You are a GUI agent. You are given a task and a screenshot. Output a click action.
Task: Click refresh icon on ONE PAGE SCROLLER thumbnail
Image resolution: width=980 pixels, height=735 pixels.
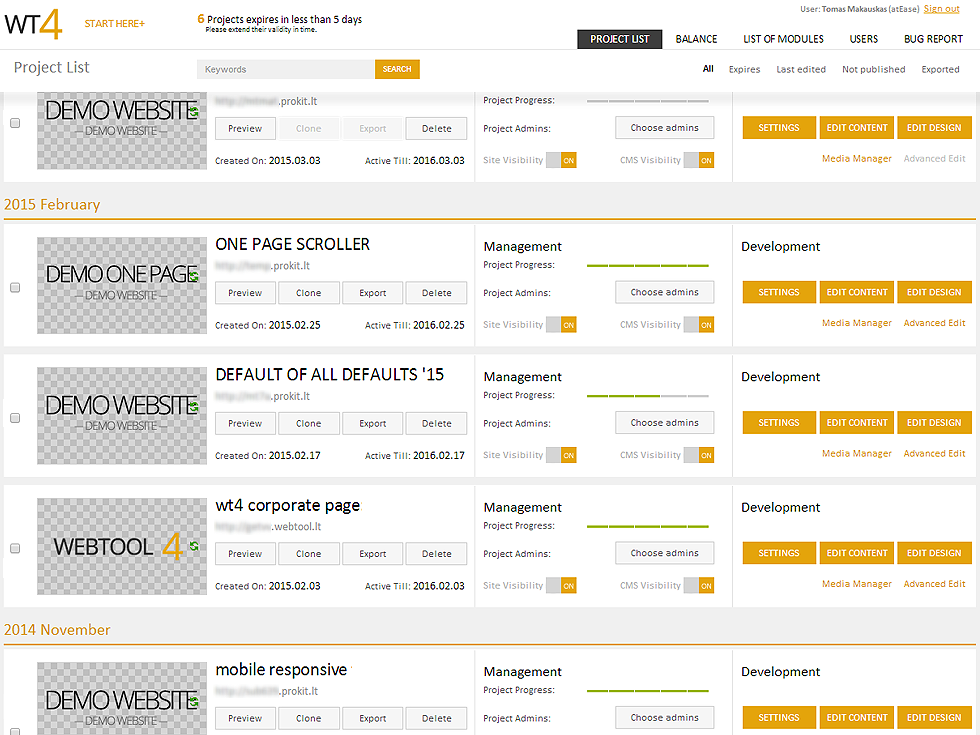point(193,274)
